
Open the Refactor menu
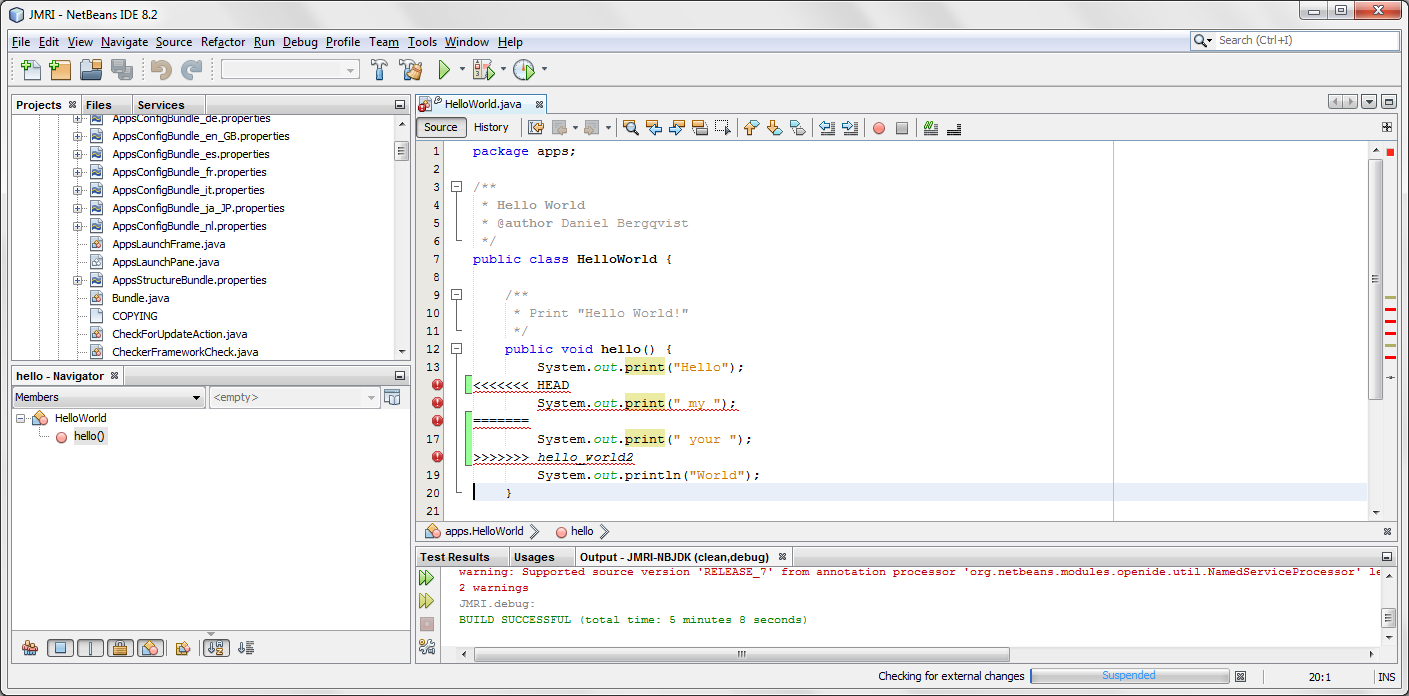pyautogui.click(x=222, y=42)
